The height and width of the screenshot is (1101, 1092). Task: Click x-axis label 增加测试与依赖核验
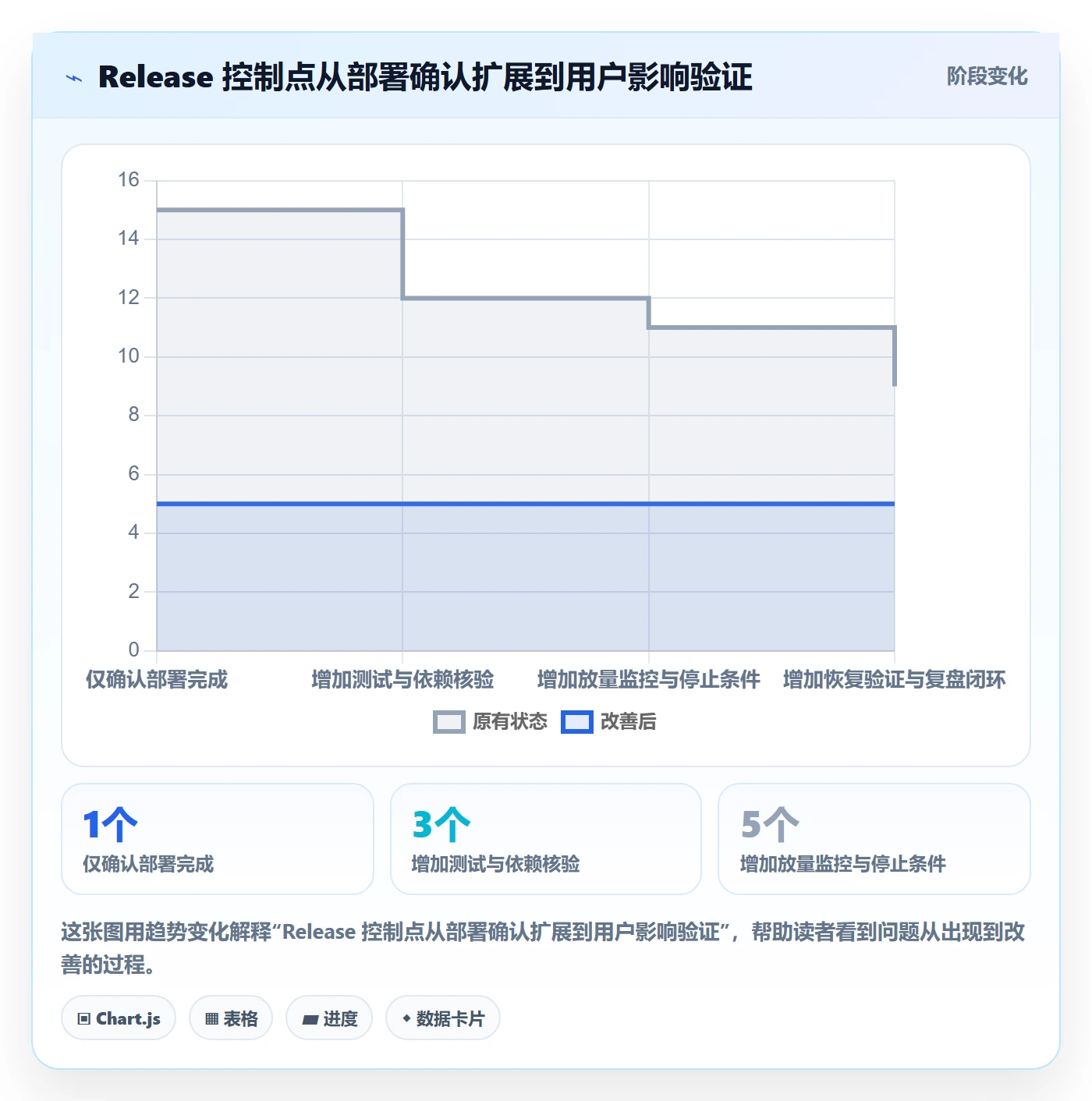pyautogui.click(x=402, y=680)
